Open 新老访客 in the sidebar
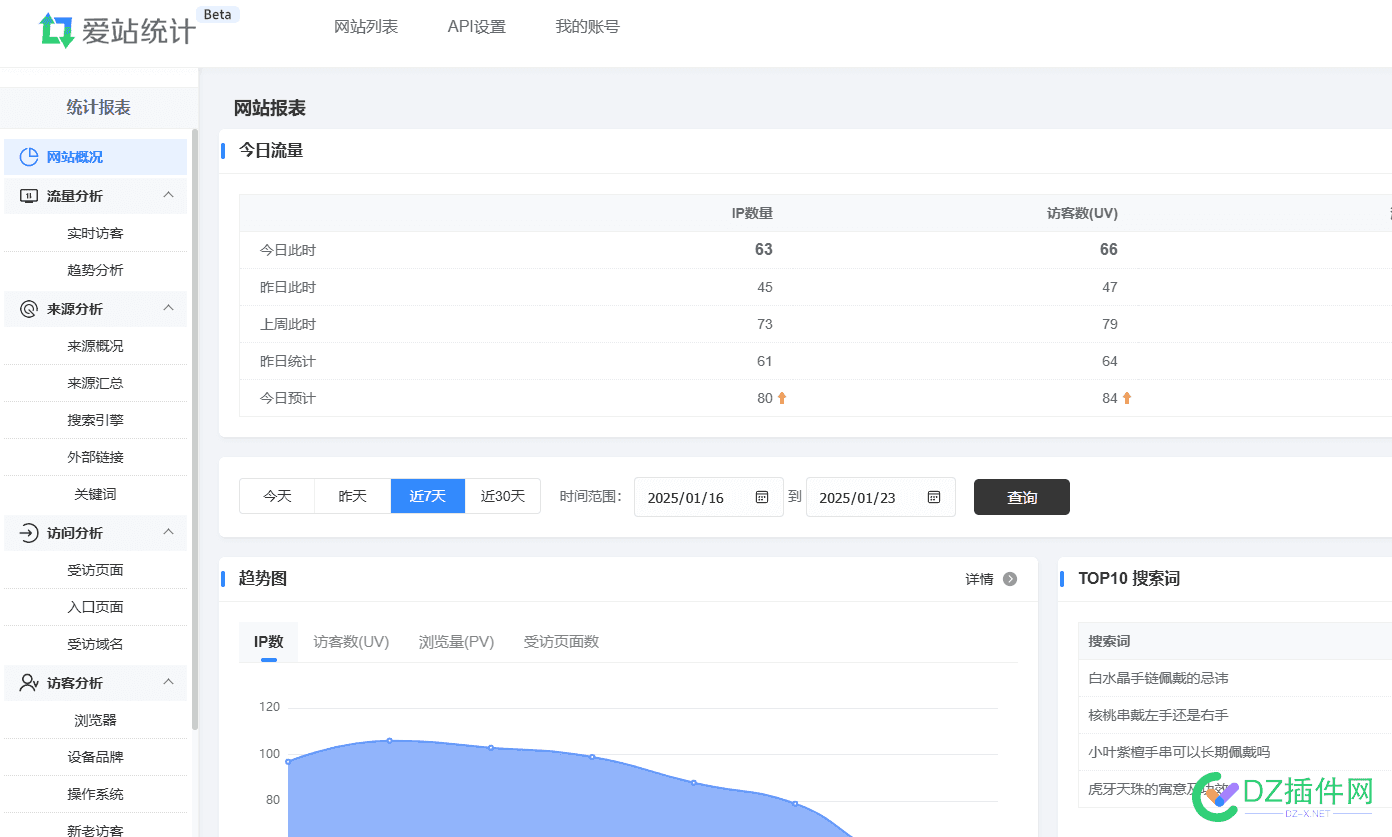The image size is (1392, 837). coord(95,829)
